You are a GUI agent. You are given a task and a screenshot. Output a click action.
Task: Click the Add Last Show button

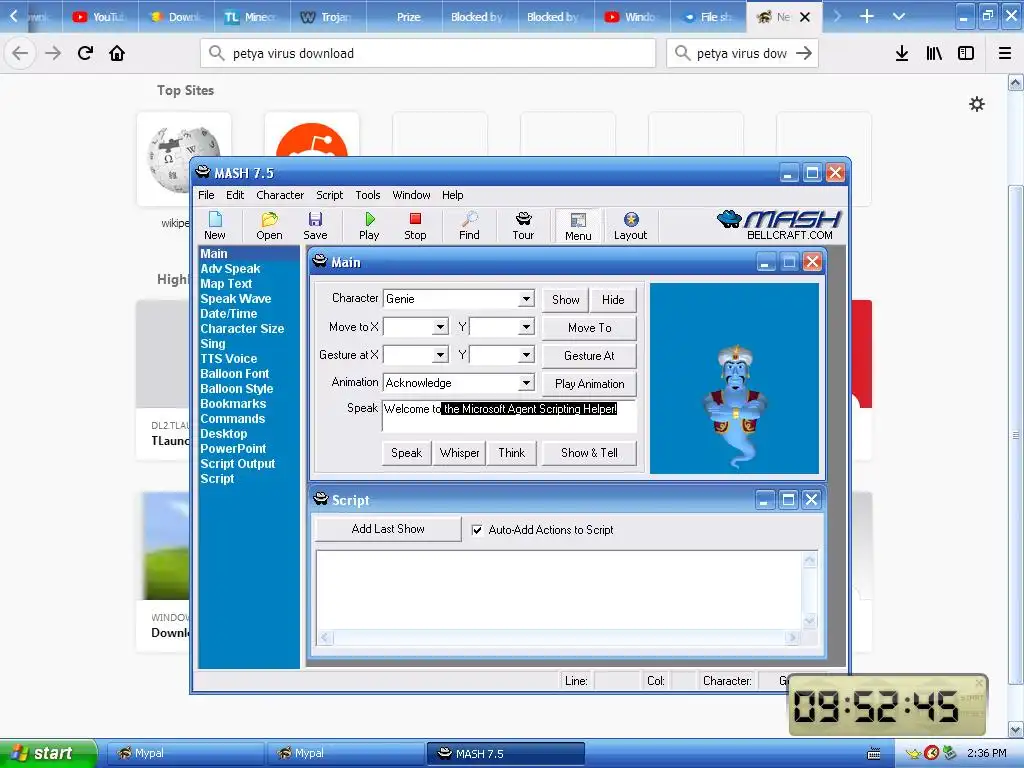pos(388,529)
